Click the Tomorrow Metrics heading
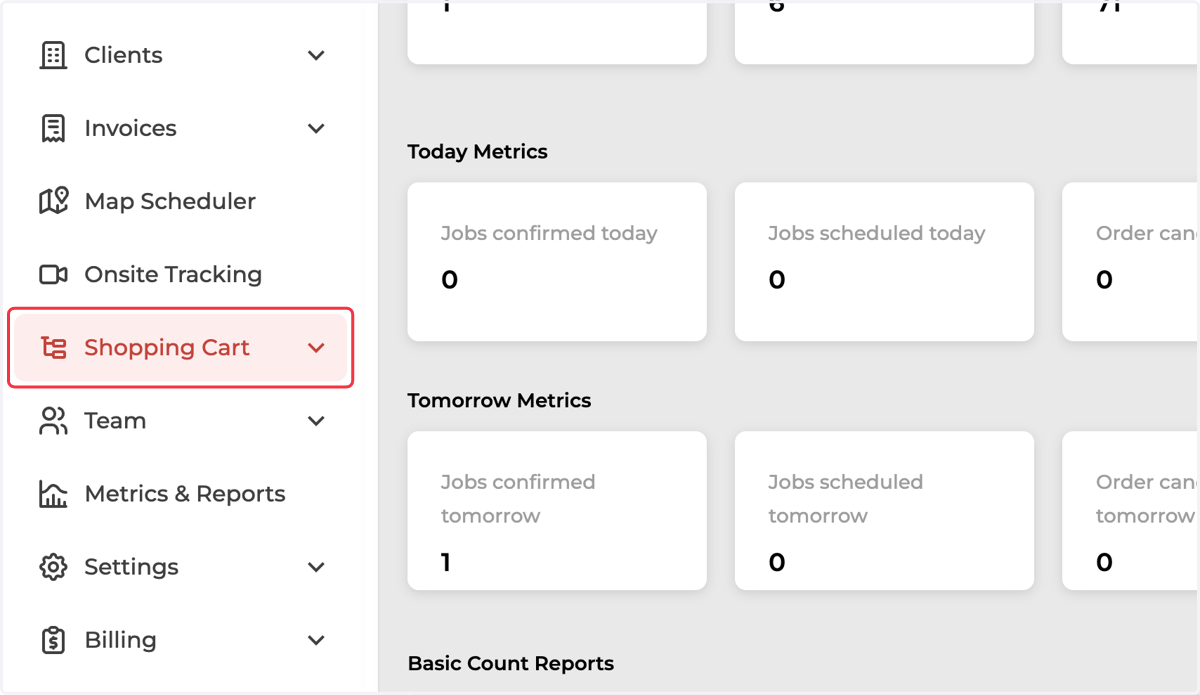The height and width of the screenshot is (695, 1200). point(499,401)
